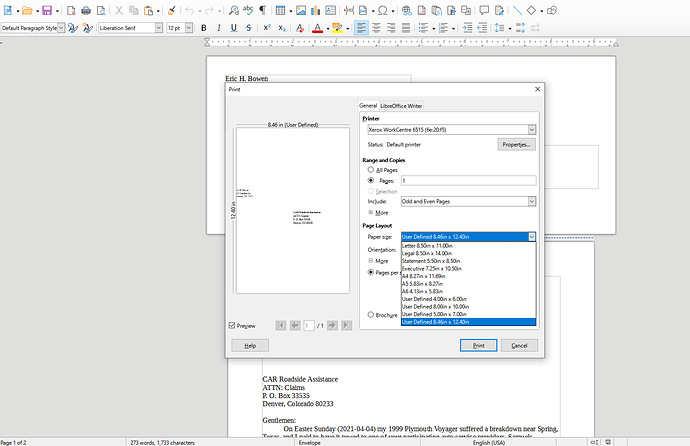Viewport: 690px width, 446px height.
Task: Run the Spelling check icon
Action: pyautogui.click(x=248, y=10)
